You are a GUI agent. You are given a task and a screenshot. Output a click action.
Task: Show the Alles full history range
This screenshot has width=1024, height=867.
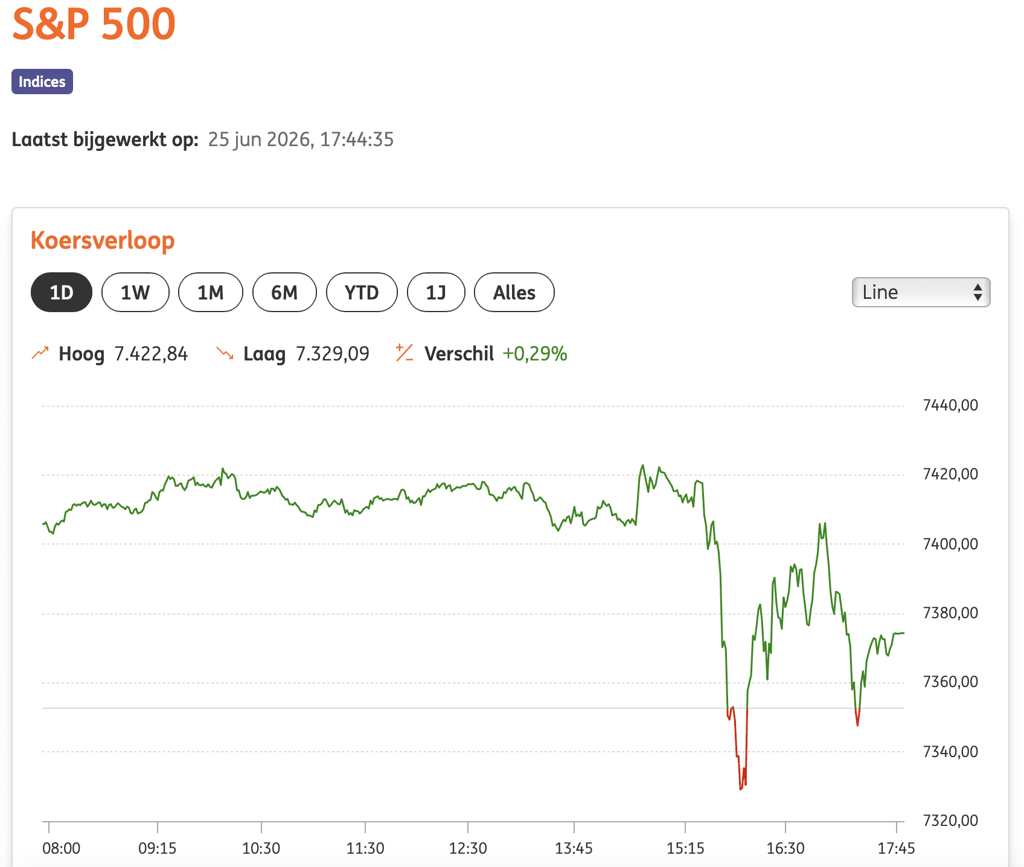pyautogui.click(x=514, y=292)
